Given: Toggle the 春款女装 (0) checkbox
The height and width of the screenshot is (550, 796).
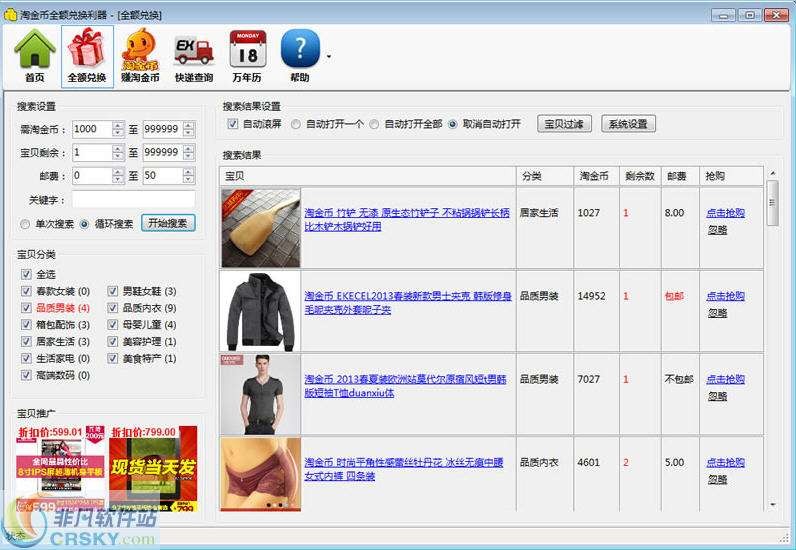Looking at the screenshot, I should click(26, 291).
